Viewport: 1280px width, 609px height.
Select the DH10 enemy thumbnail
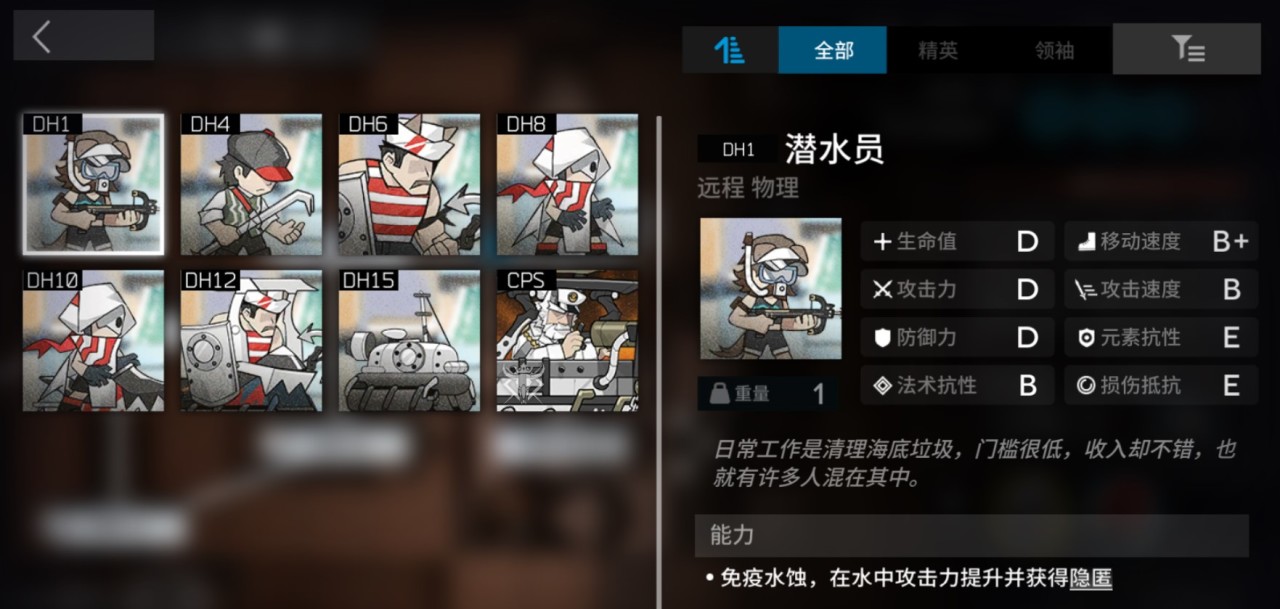coord(93,340)
